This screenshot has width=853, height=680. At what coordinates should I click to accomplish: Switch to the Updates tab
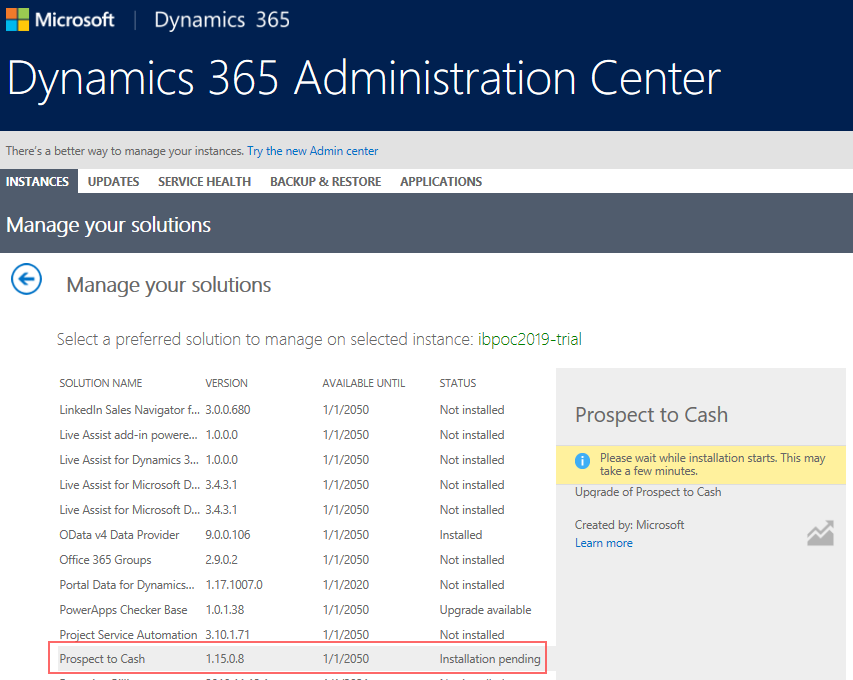pos(113,182)
